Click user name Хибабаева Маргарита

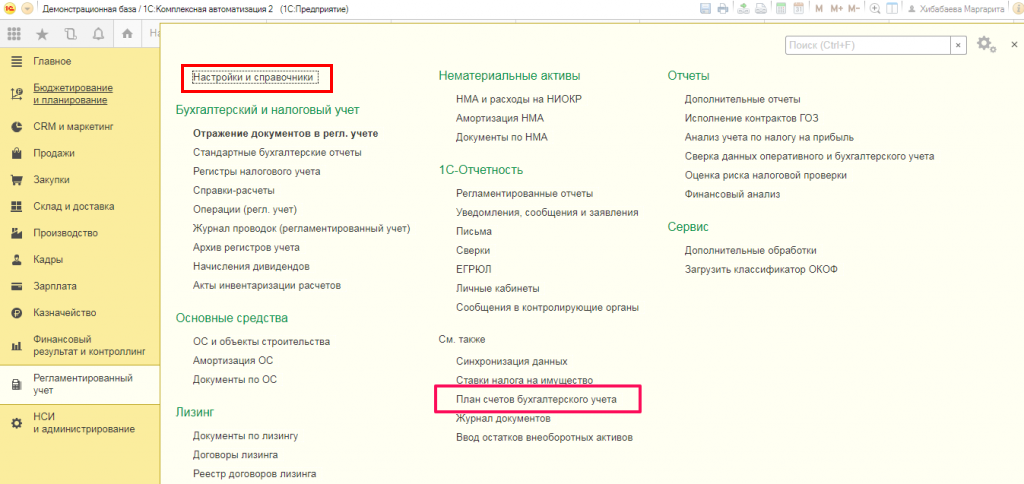[x=961, y=9]
